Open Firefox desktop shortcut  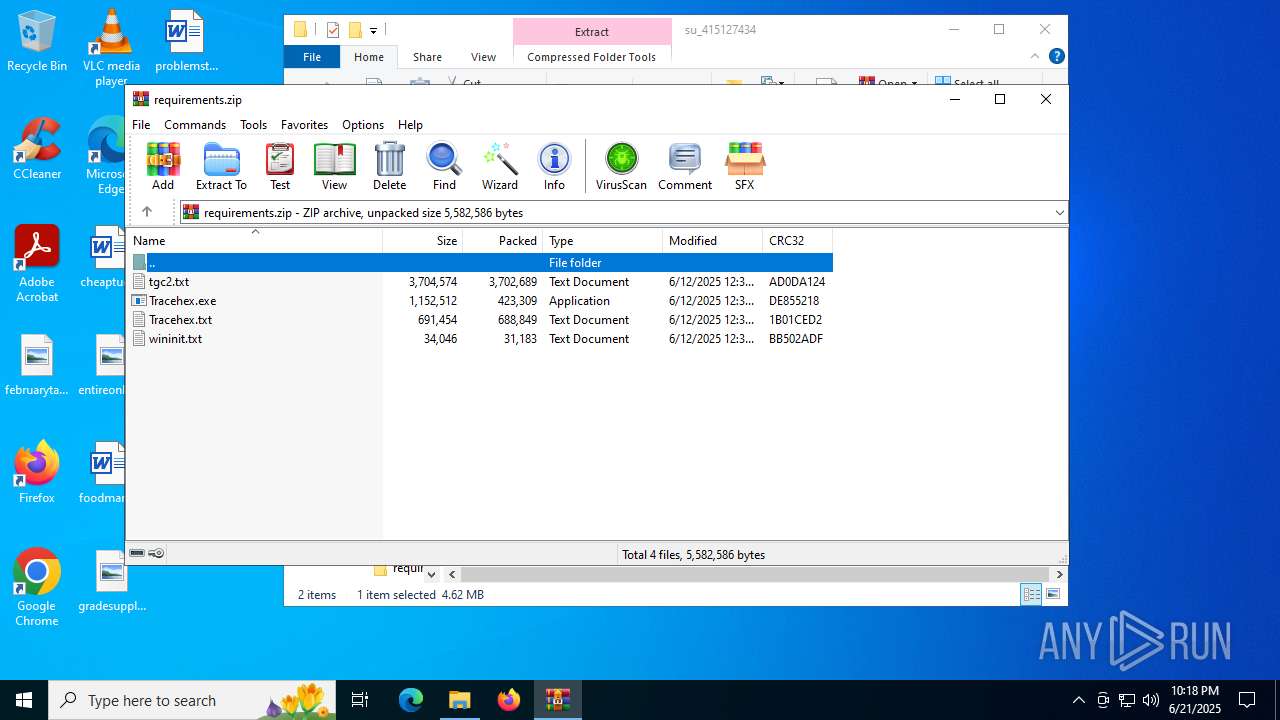pyautogui.click(x=37, y=473)
